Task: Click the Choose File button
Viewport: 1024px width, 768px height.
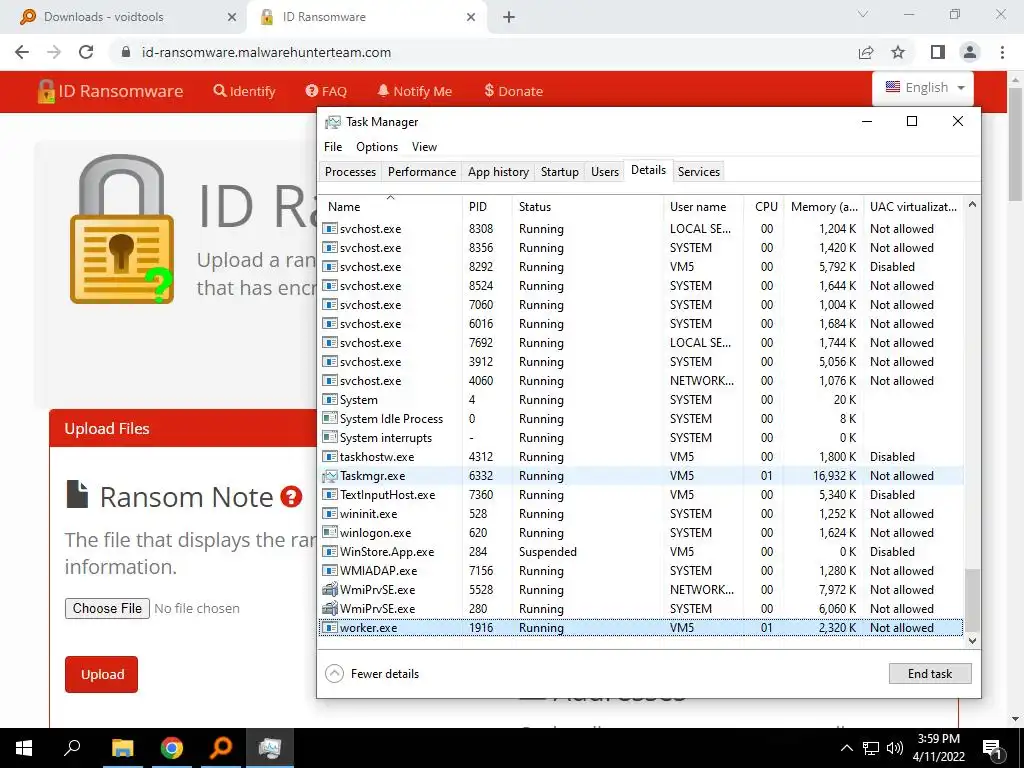Action: point(107,608)
